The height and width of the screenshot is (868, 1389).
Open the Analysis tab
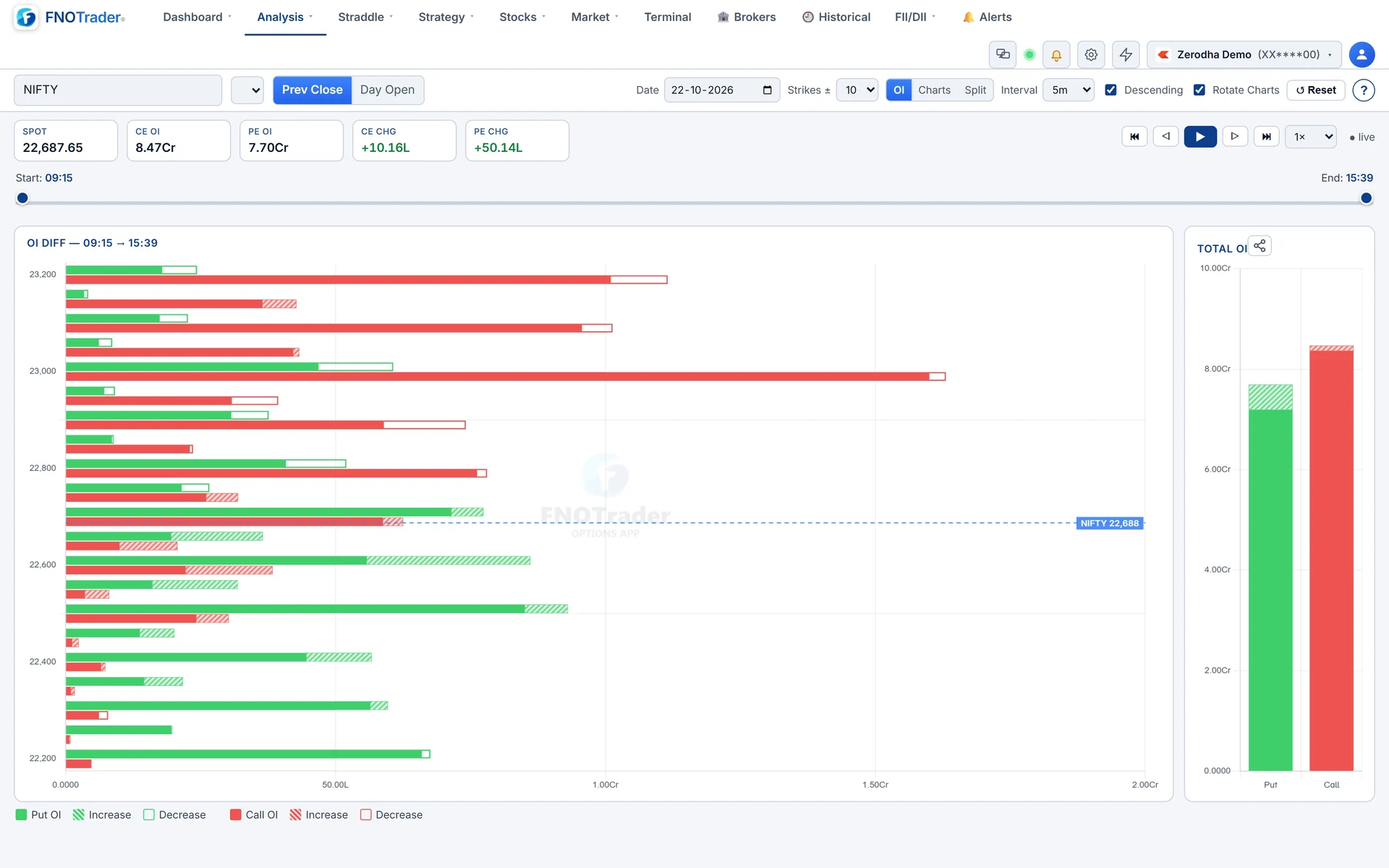(x=285, y=17)
